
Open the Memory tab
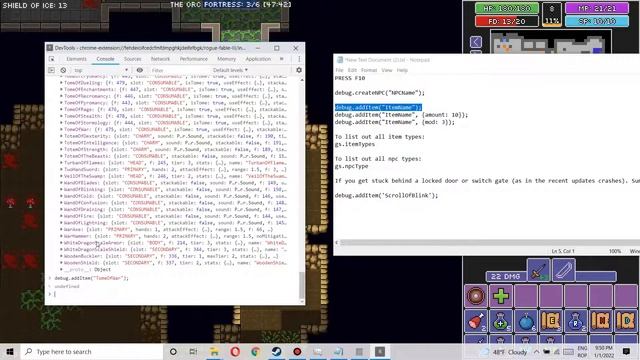point(227,59)
